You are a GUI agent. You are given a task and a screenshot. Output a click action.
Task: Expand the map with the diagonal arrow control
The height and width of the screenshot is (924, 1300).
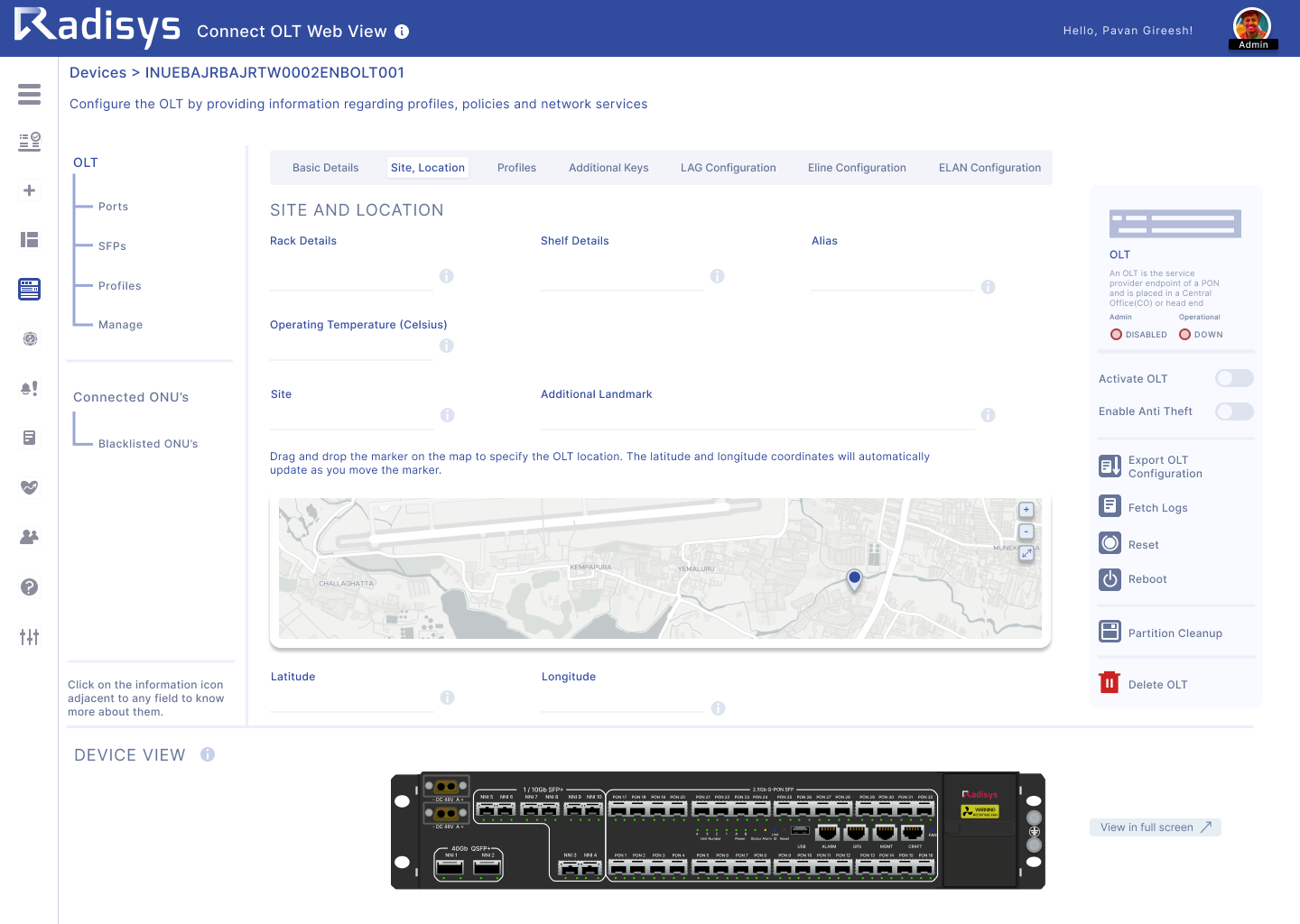tap(1026, 553)
